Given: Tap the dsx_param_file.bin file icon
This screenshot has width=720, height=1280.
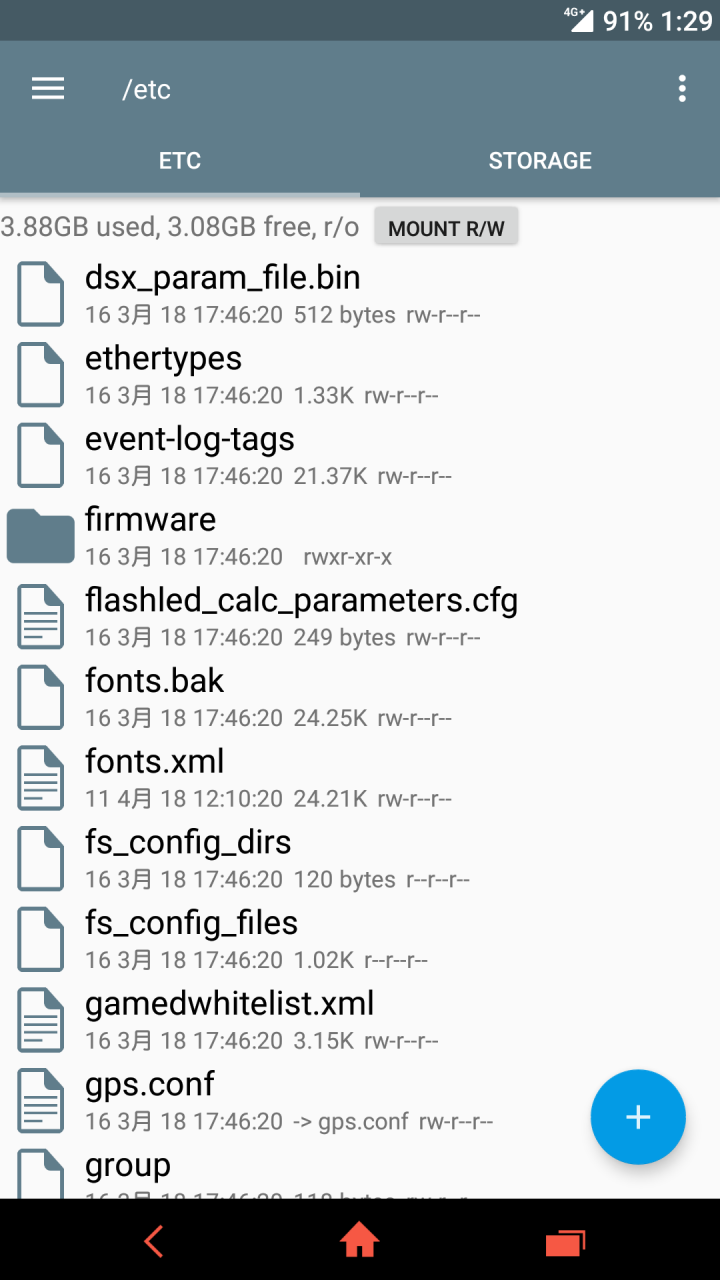Looking at the screenshot, I should coord(41,294).
